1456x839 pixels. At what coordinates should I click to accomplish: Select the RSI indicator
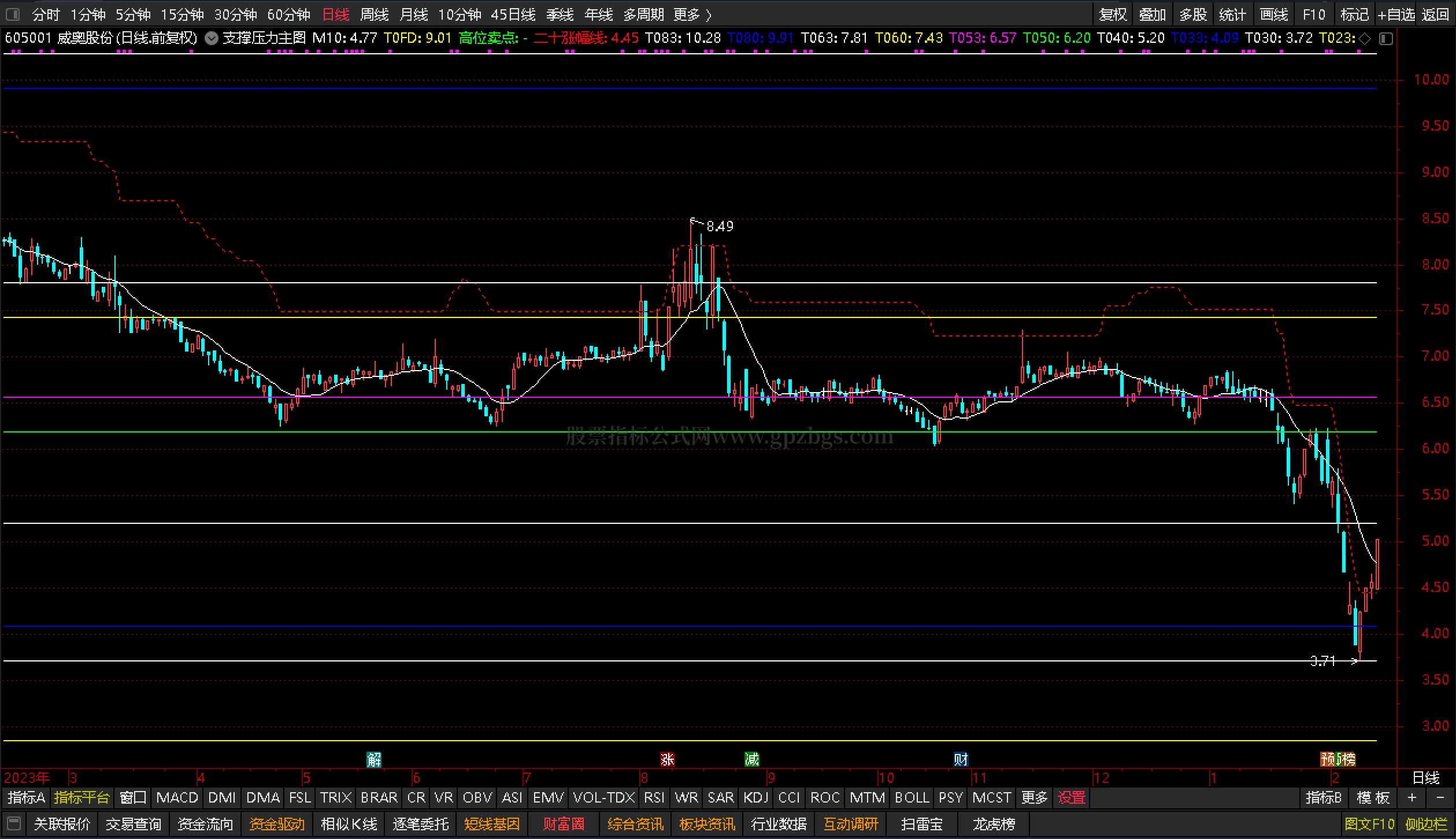point(654,797)
